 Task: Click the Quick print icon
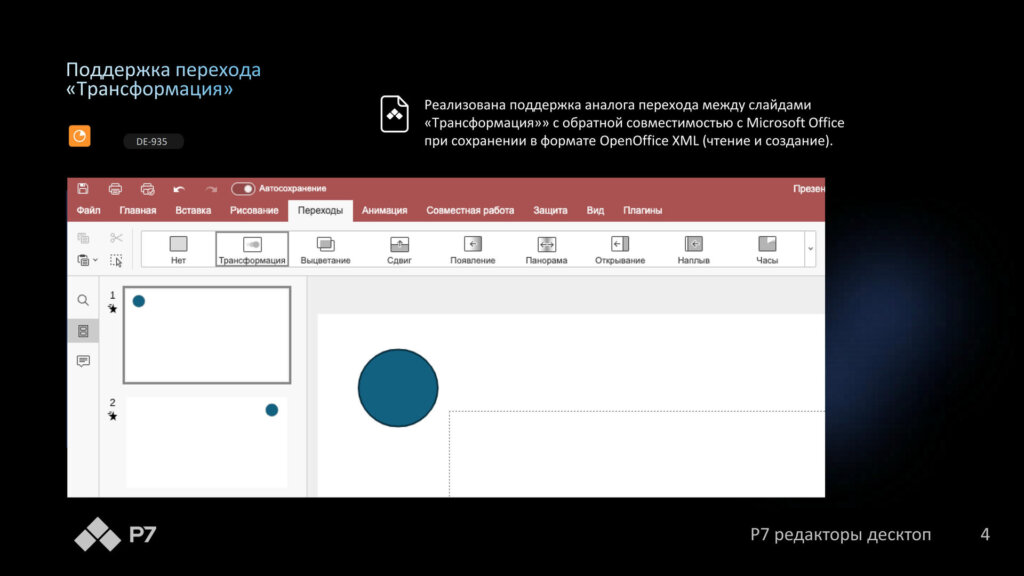(x=148, y=189)
